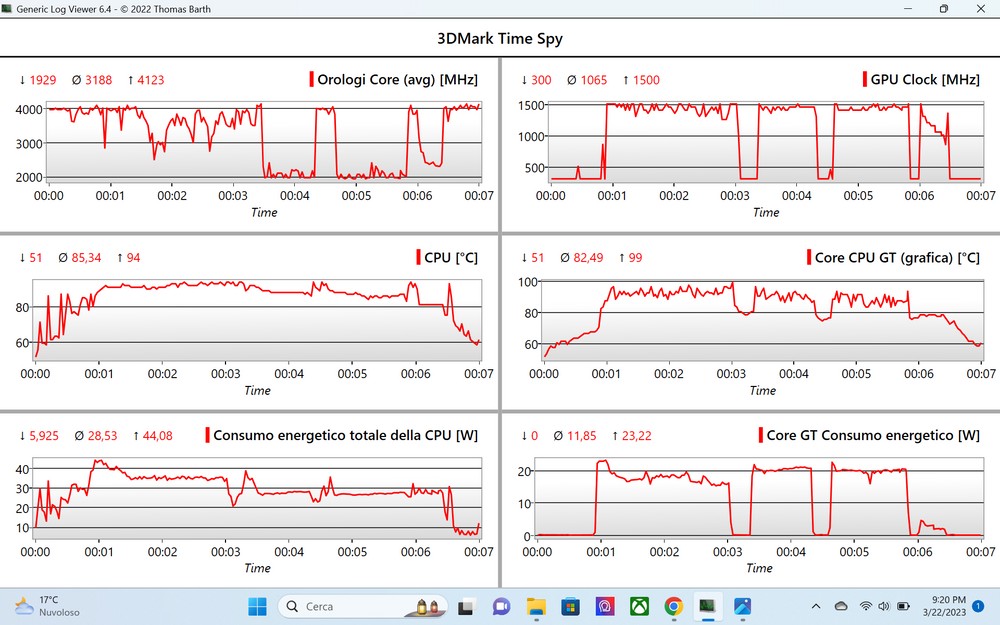
Task: Click the Generic Log Viewer title bar icon
Action: [7, 9]
